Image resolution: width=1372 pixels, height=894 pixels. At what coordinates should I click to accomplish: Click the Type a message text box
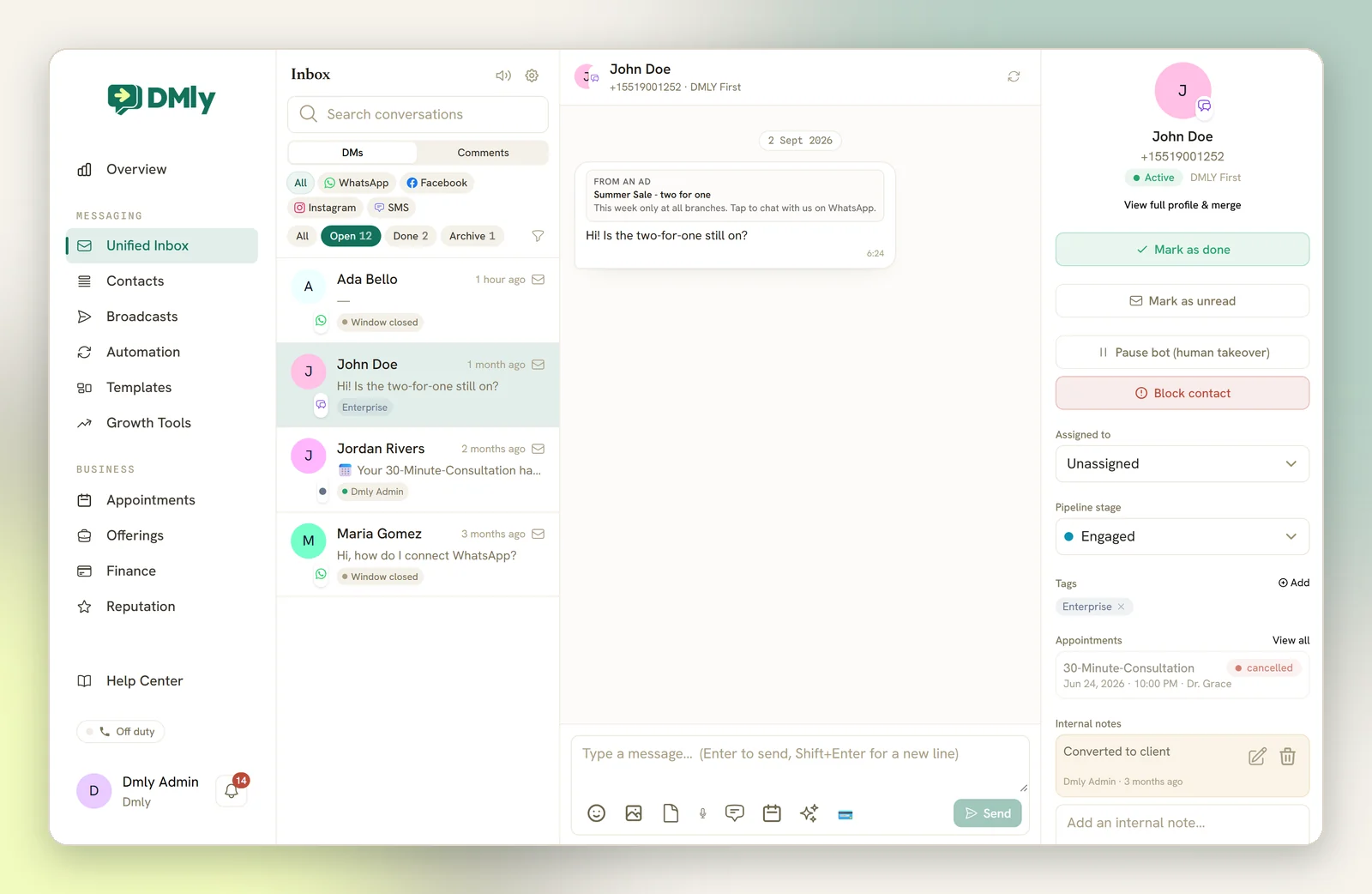point(800,764)
